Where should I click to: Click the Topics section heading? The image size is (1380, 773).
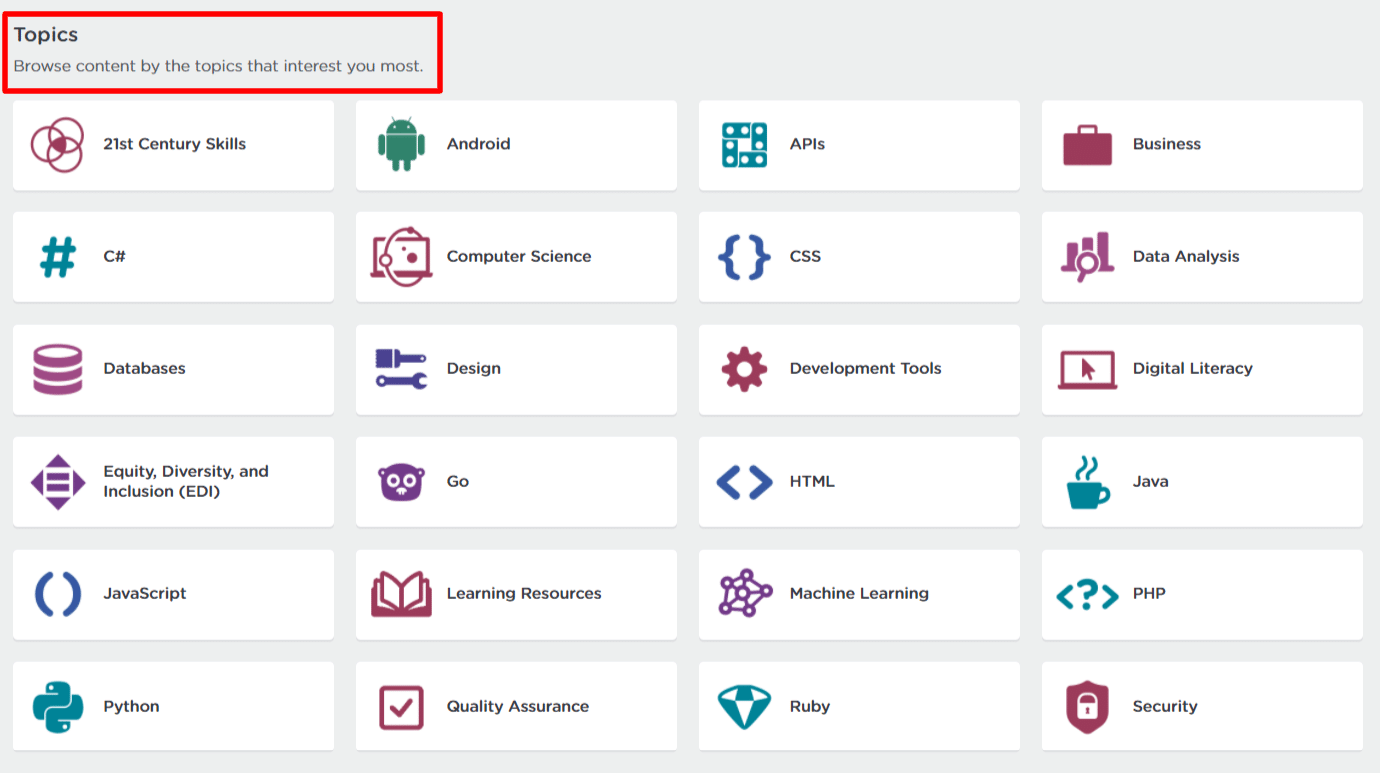tap(45, 35)
